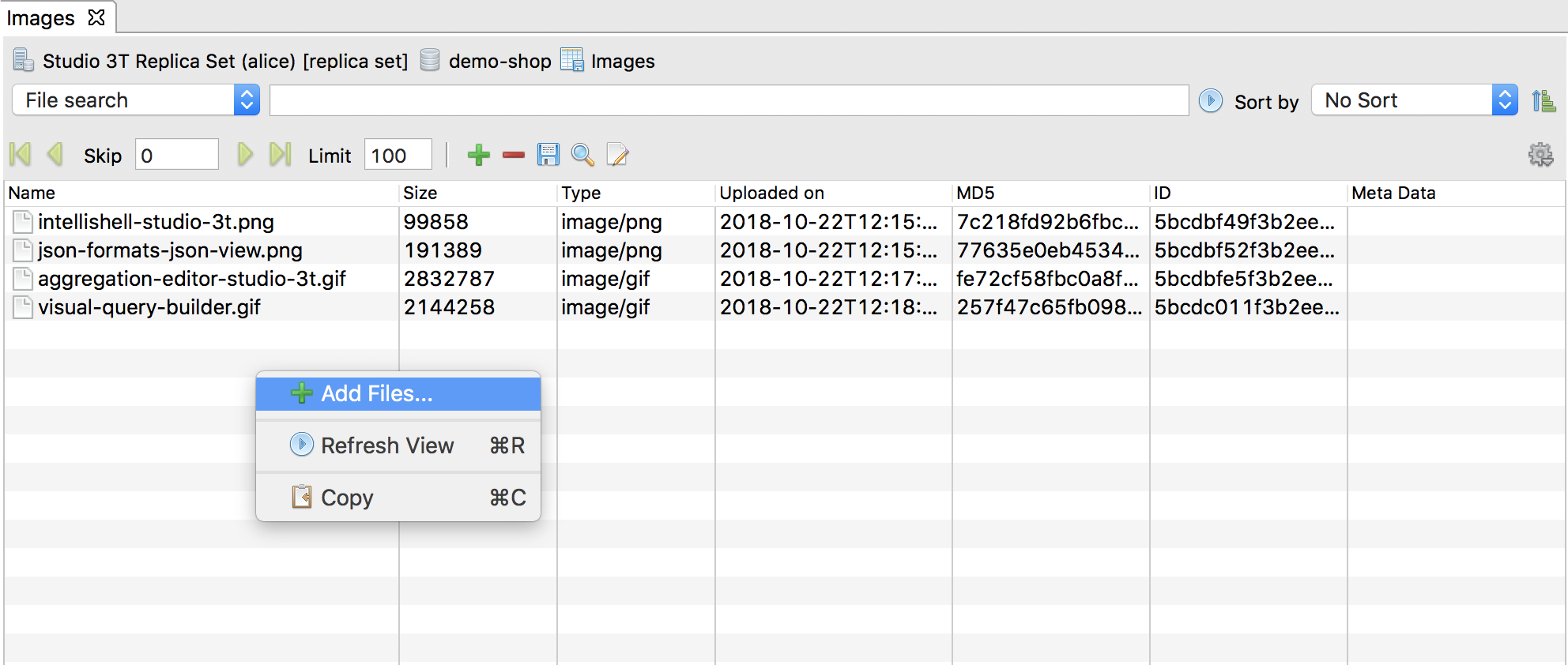Choose Add Files... from context menu
1568x665 pixels.
pos(376,393)
